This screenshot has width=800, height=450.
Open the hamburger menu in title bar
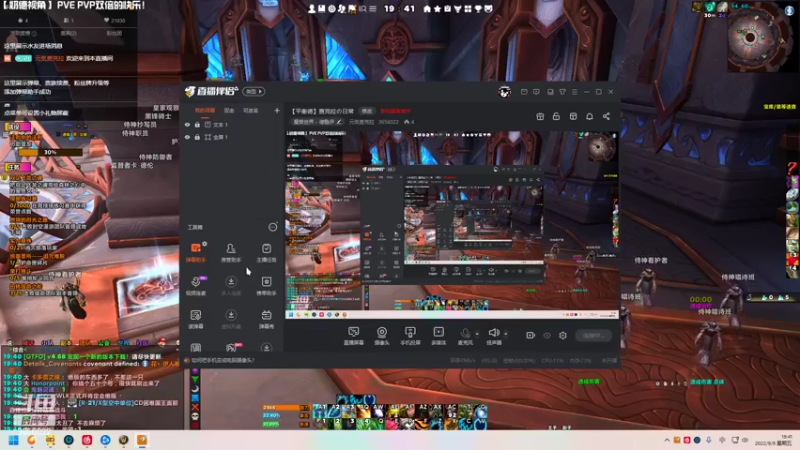tap(574, 92)
